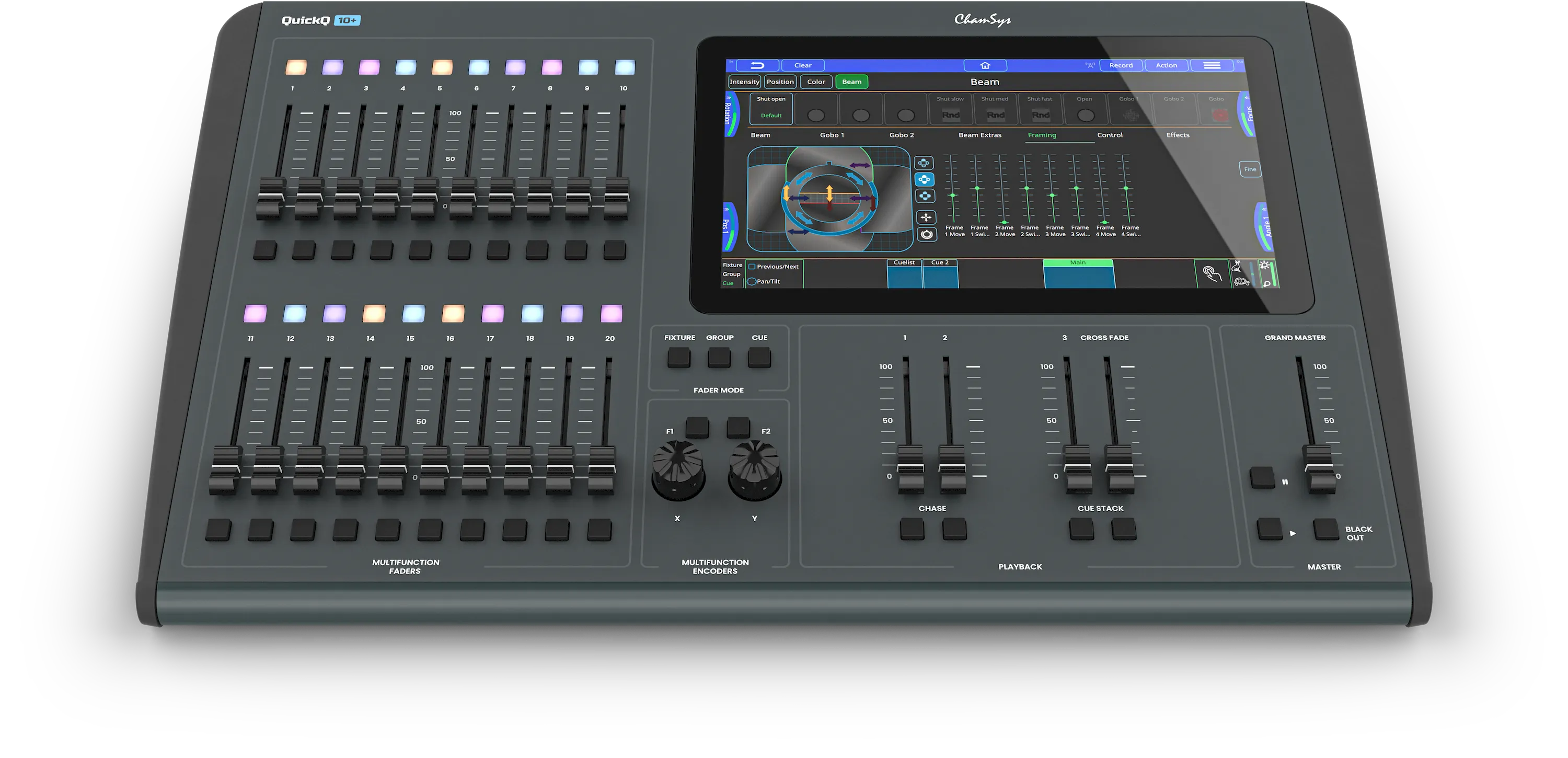
Task: Tap the Clear button
Action: [x=802, y=65]
